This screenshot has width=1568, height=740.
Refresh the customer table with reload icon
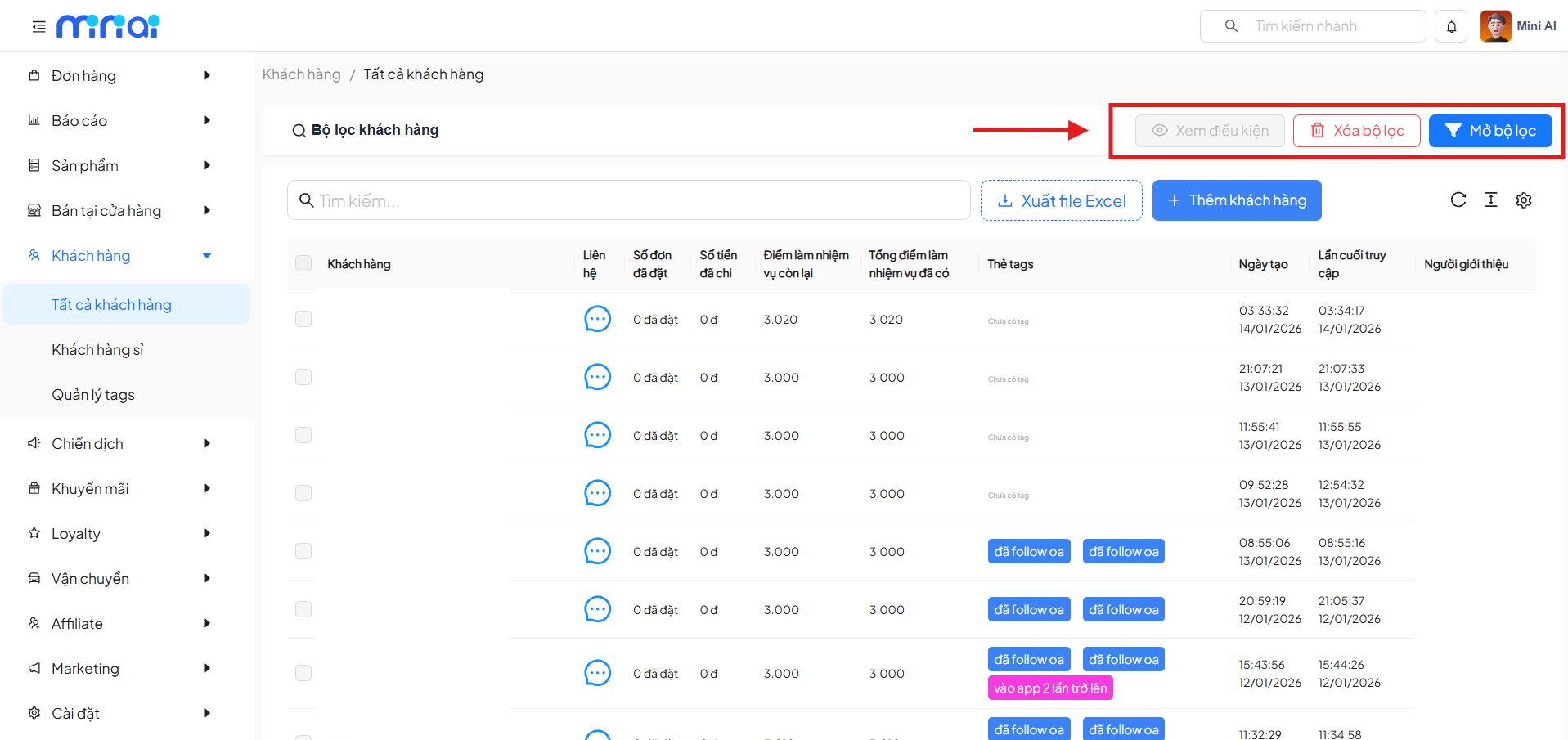click(1458, 200)
